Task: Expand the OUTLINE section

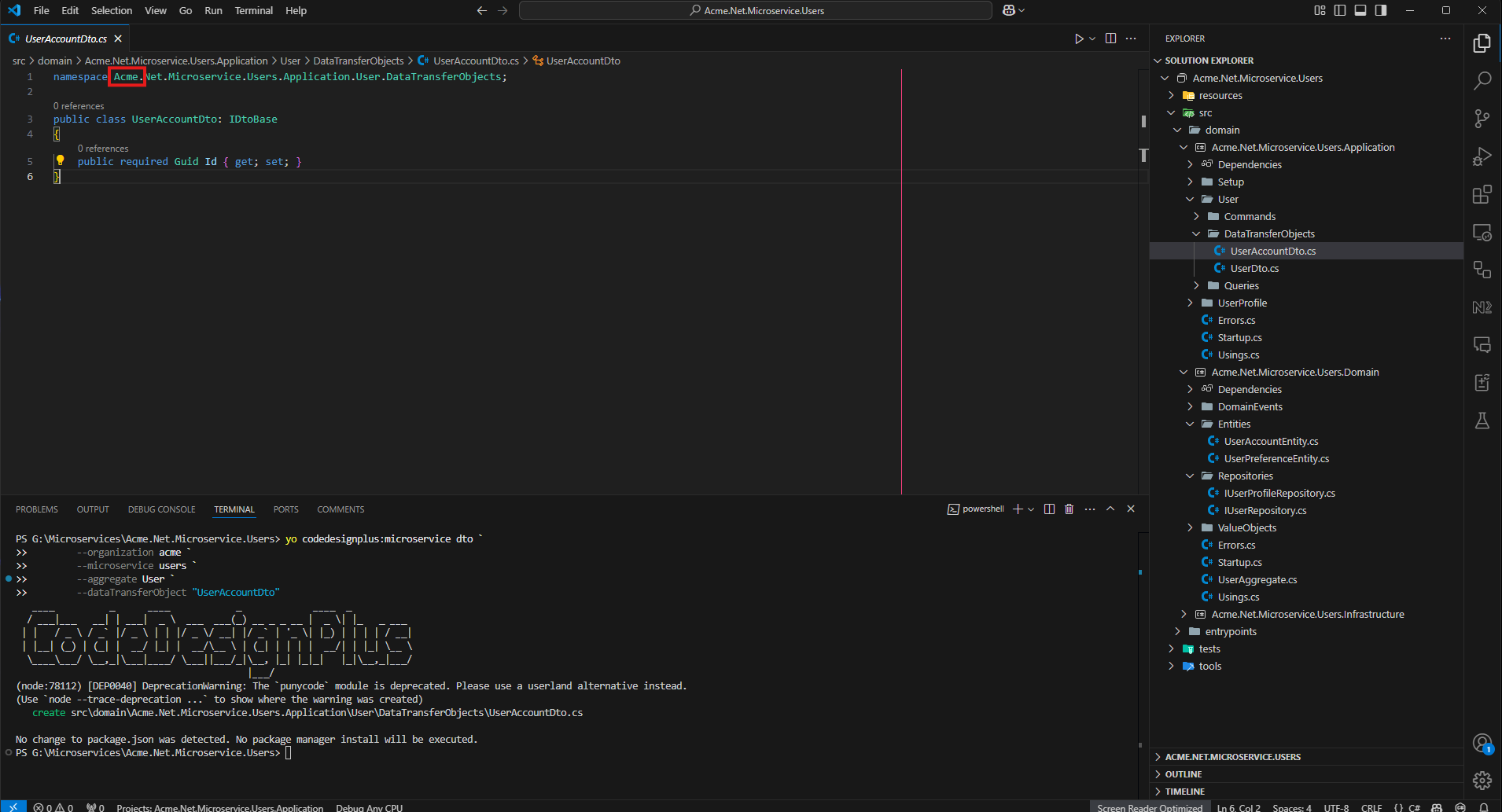Action: (1306, 774)
